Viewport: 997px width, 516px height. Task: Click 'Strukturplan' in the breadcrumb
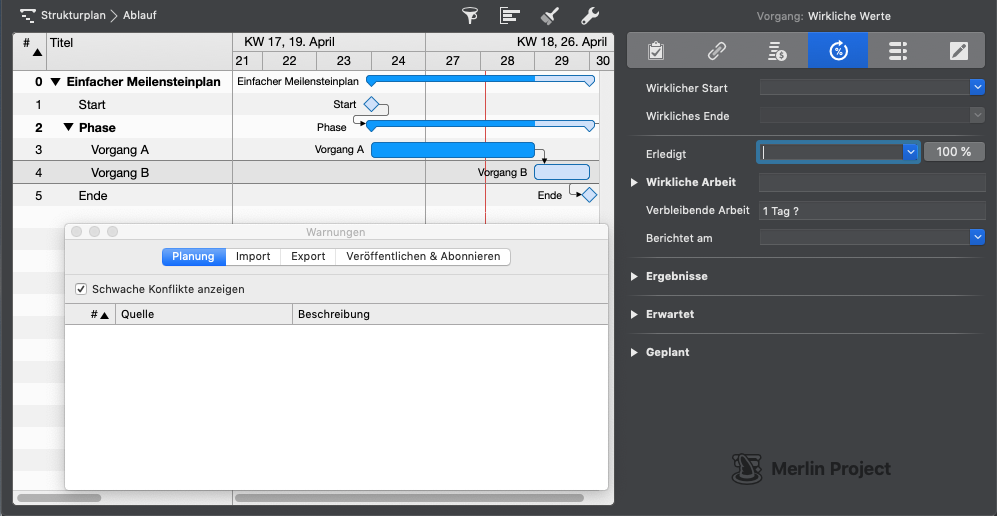click(x=73, y=16)
